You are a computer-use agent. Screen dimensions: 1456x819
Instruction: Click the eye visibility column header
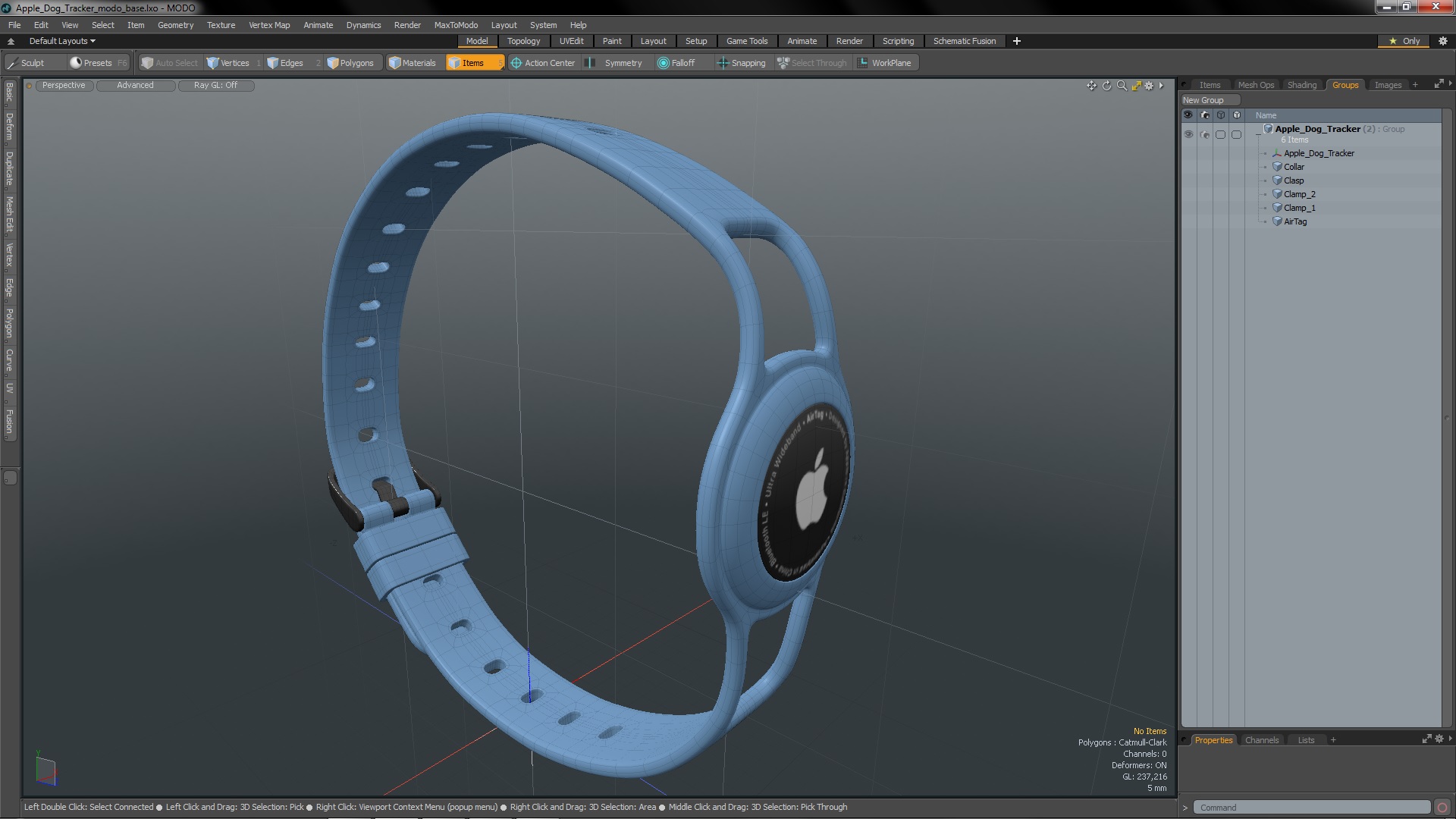[1188, 115]
